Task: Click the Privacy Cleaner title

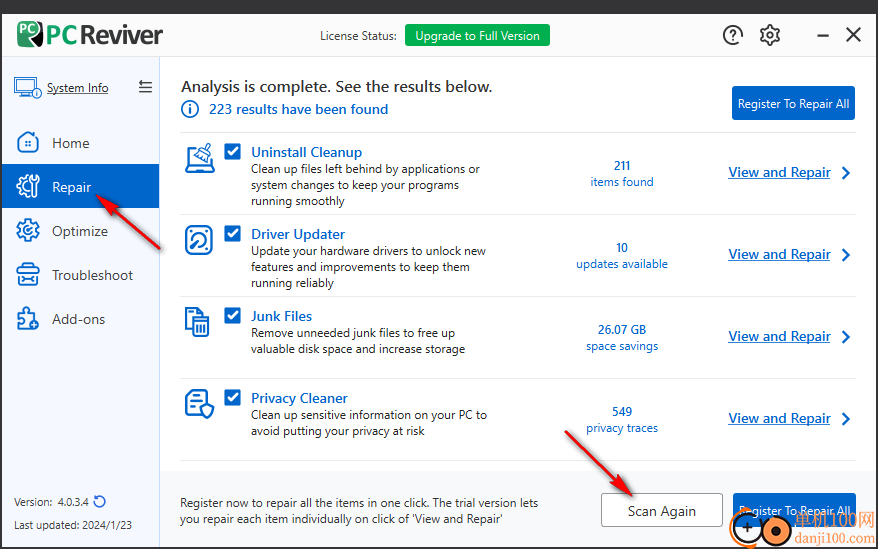Action: 299,398
